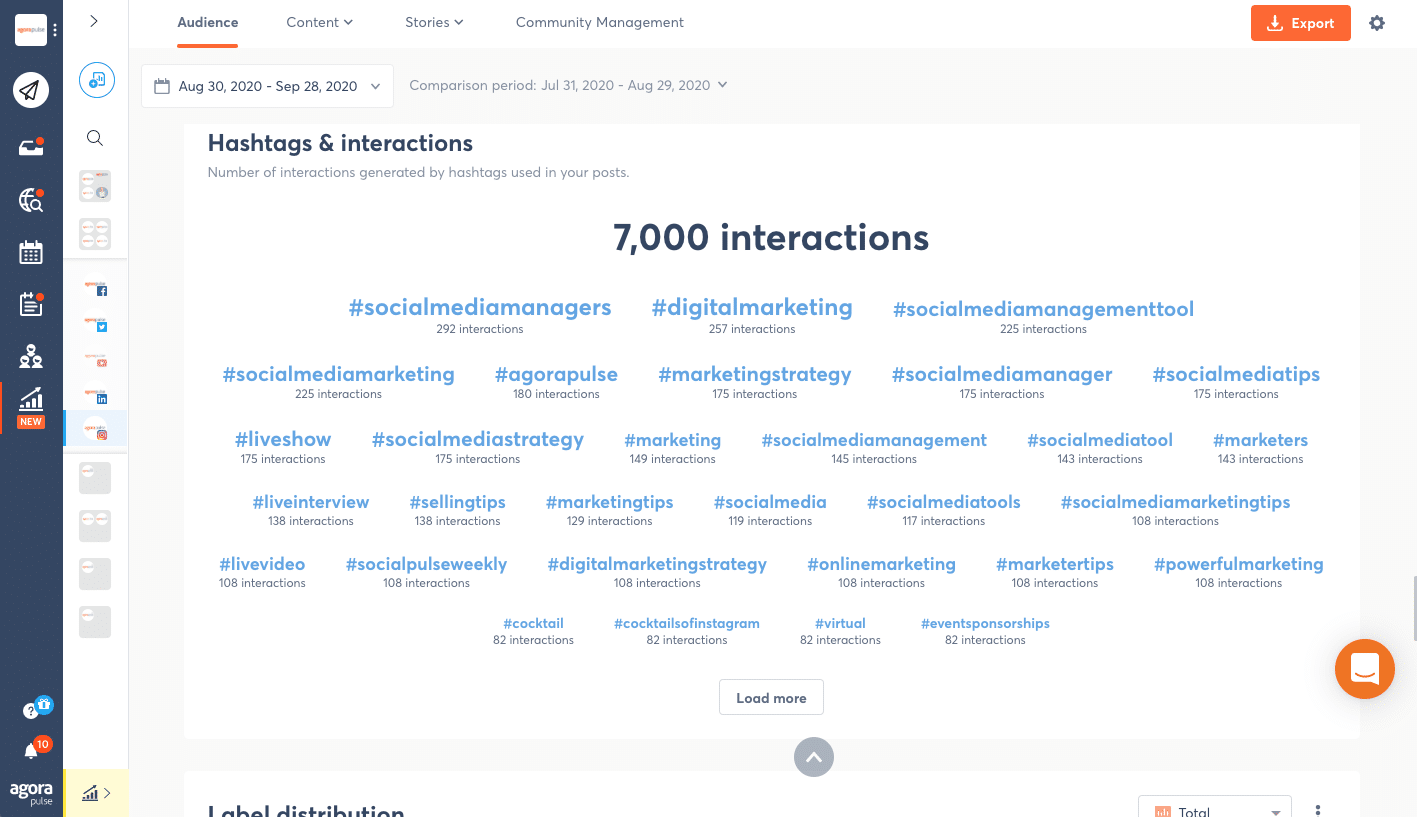The height and width of the screenshot is (817, 1417).
Task: Open the settings gear icon
Action: 1377,23
